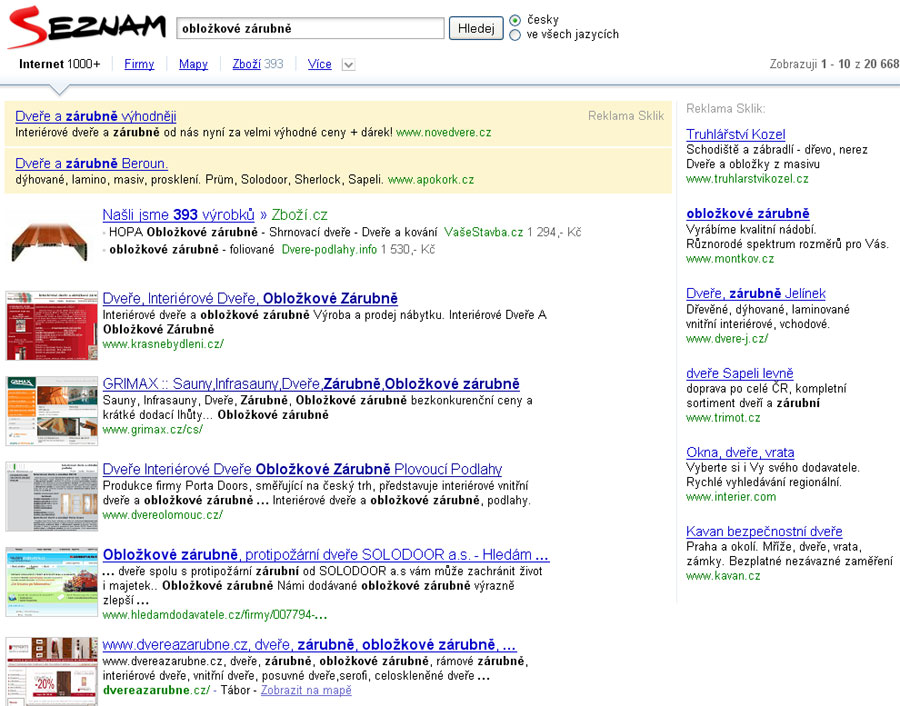The height and width of the screenshot is (706, 900).
Task: Click the price 1 294,- Kč
Action: click(554, 232)
